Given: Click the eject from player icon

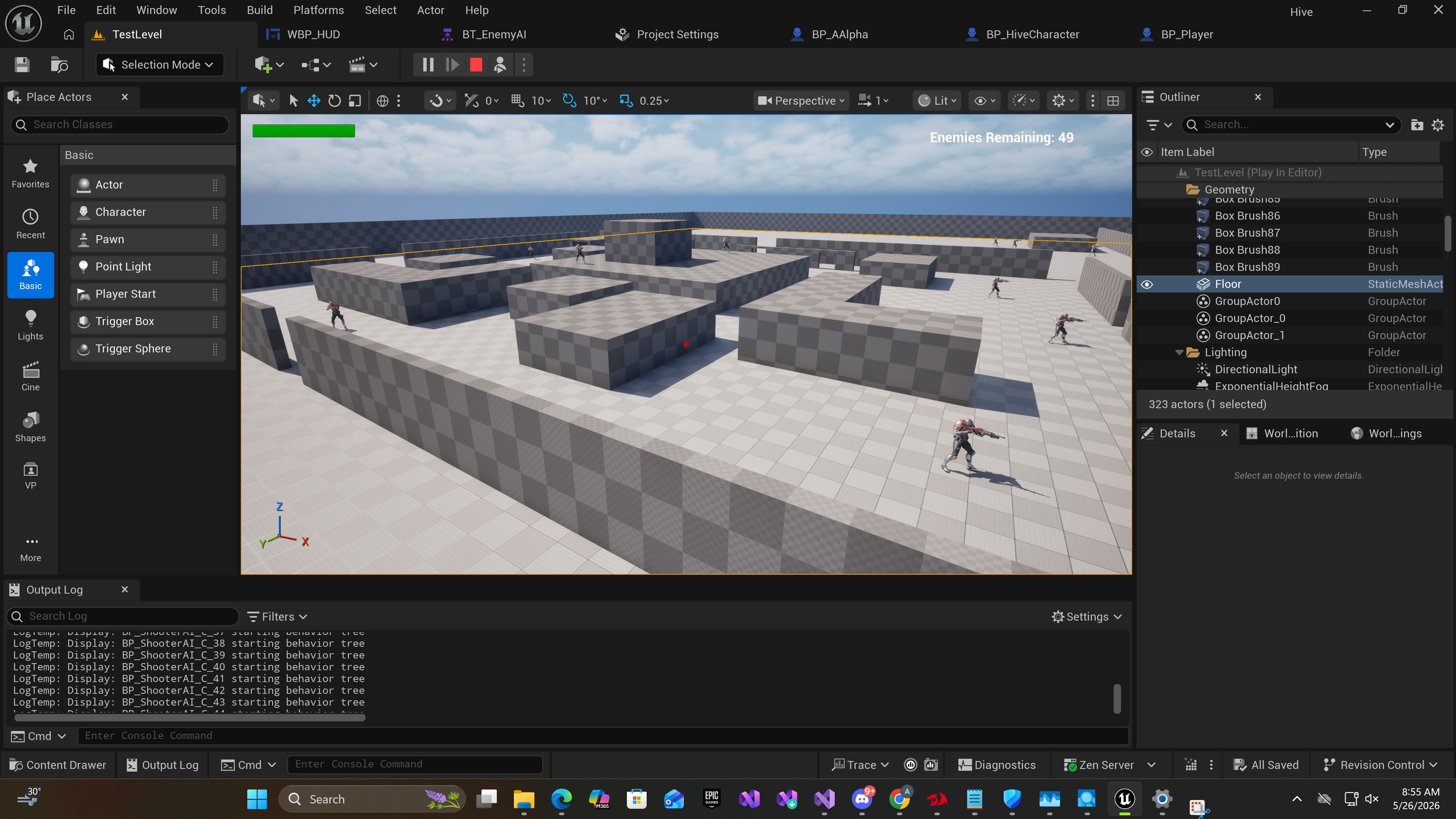Looking at the screenshot, I should click(499, 65).
